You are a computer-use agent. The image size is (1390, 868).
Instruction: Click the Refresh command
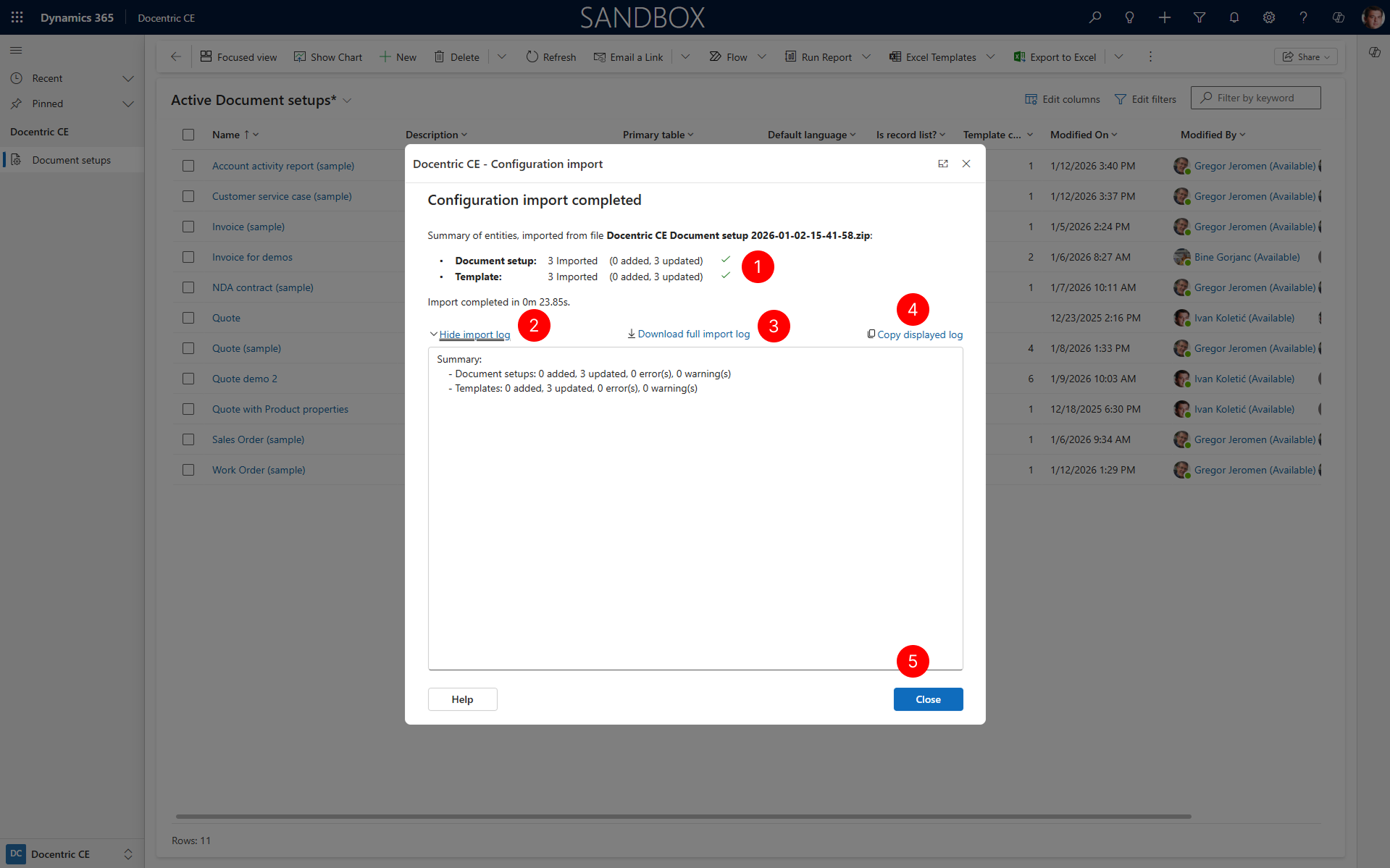(x=551, y=56)
